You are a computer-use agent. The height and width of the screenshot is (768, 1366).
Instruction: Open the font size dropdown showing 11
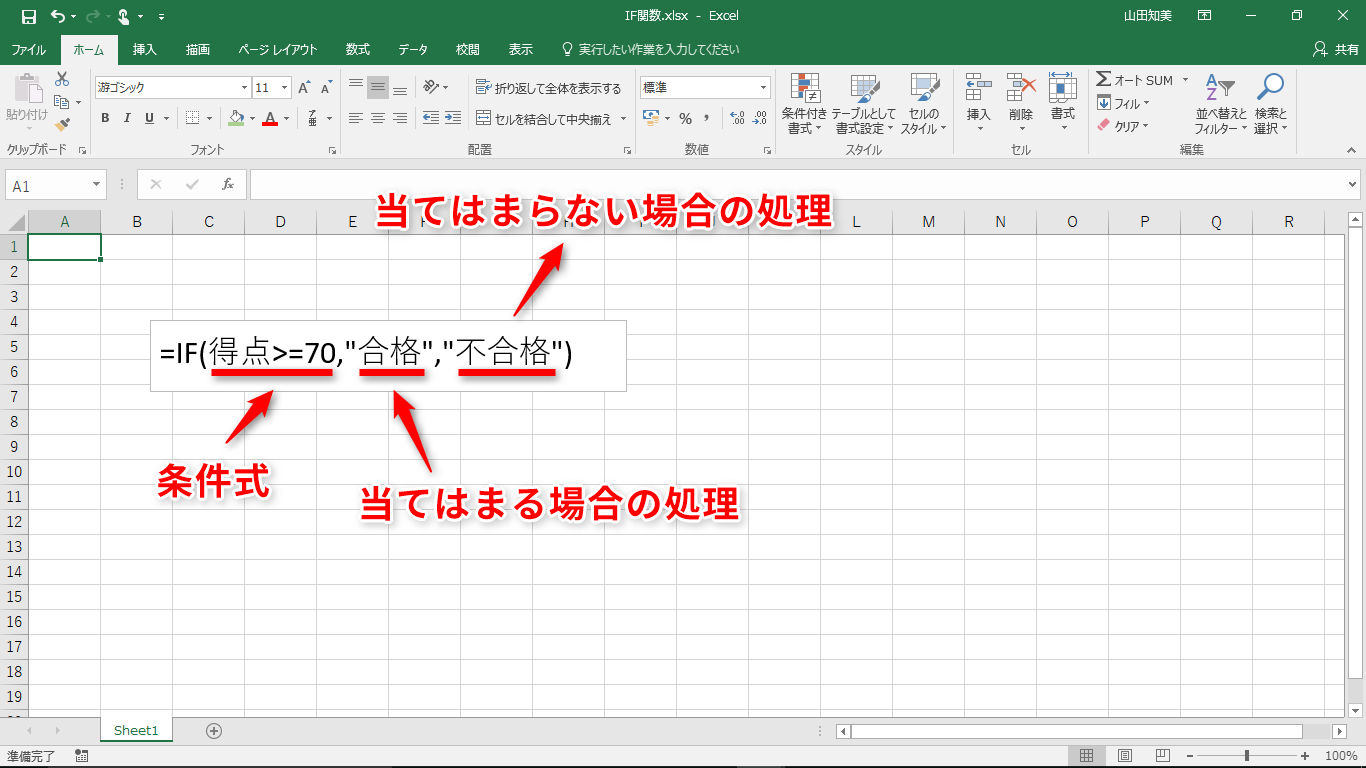click(x=285, y=88)
